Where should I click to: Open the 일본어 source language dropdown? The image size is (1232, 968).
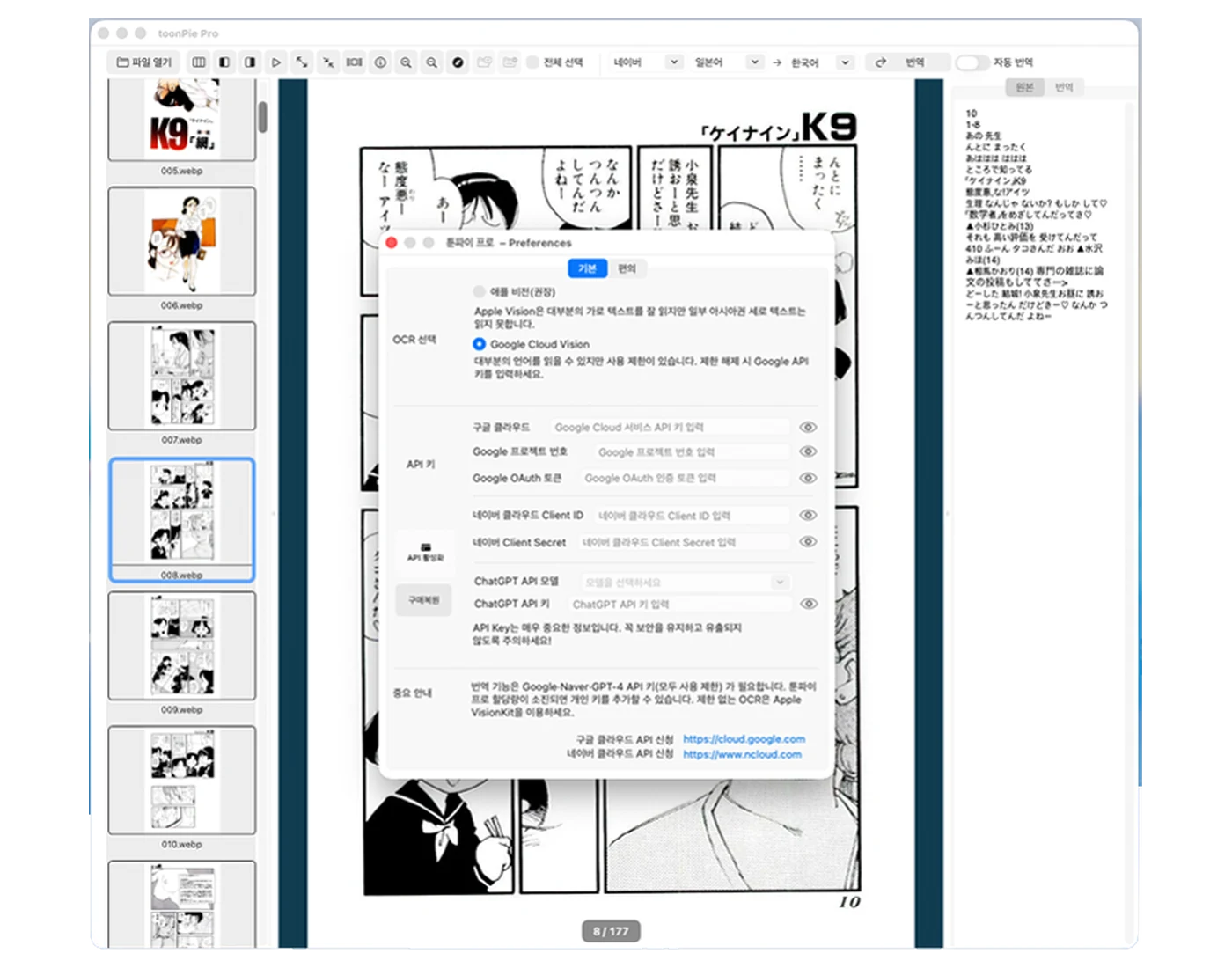click(728, 62)
